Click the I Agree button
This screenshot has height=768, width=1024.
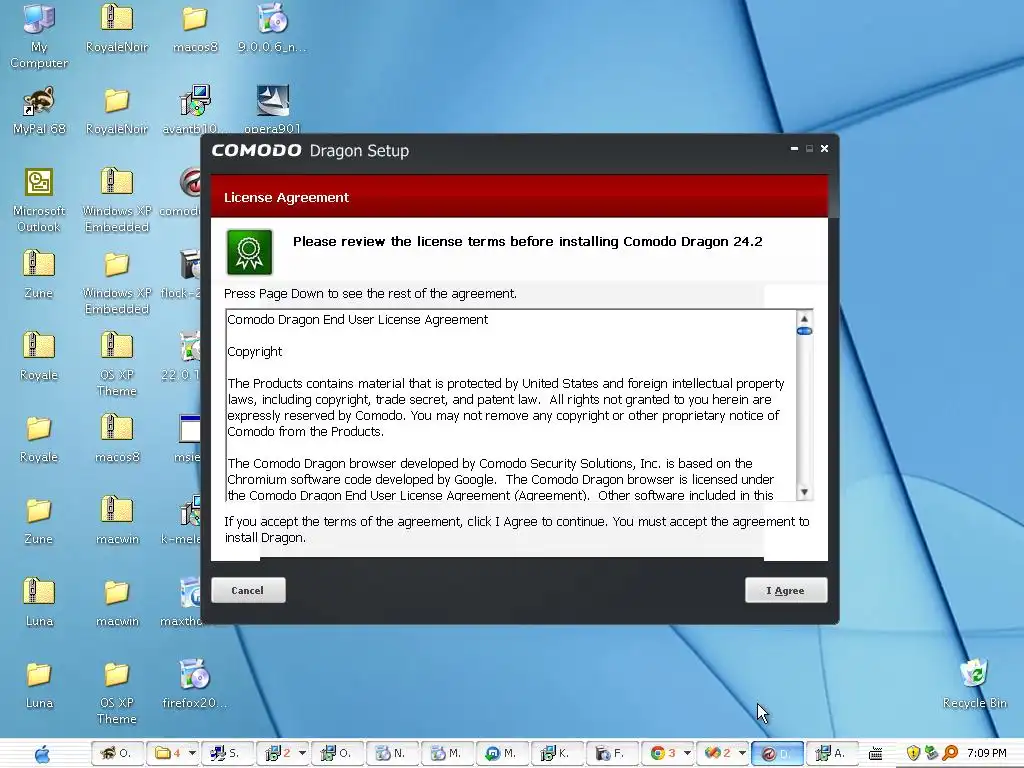pos(786,590)
